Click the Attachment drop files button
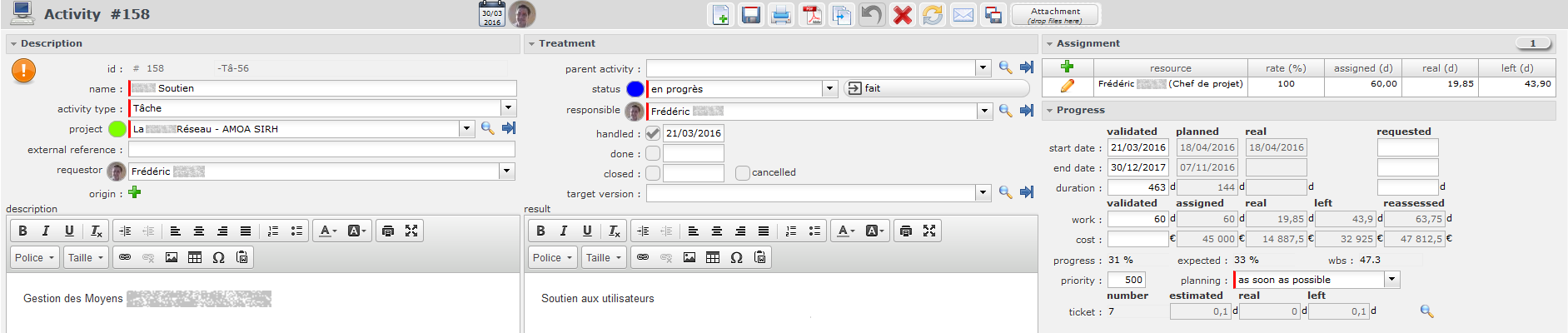This screenshot has height=333, width=1568. 1055,14
